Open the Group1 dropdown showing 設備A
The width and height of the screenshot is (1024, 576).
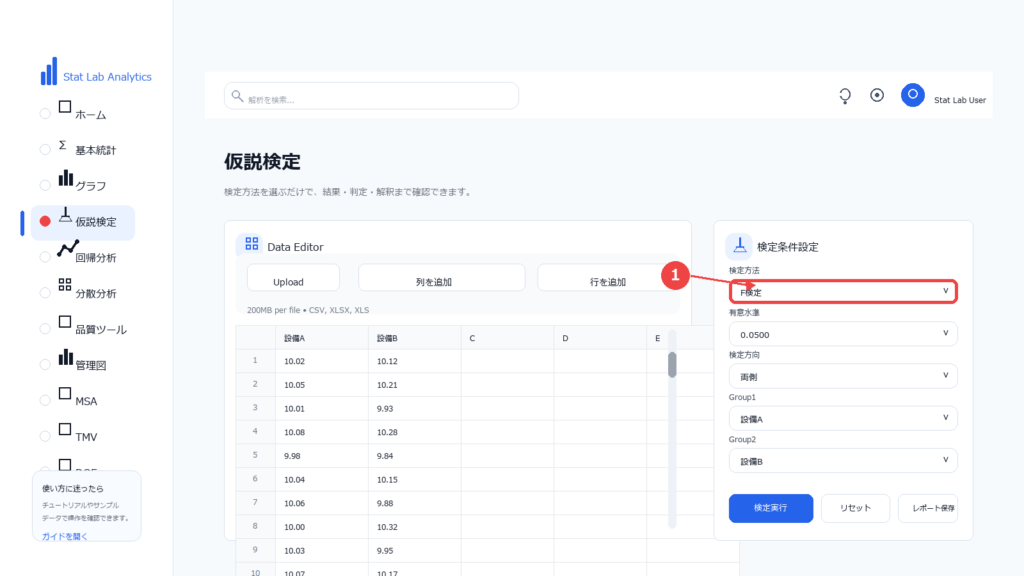[x=843, y=418]
